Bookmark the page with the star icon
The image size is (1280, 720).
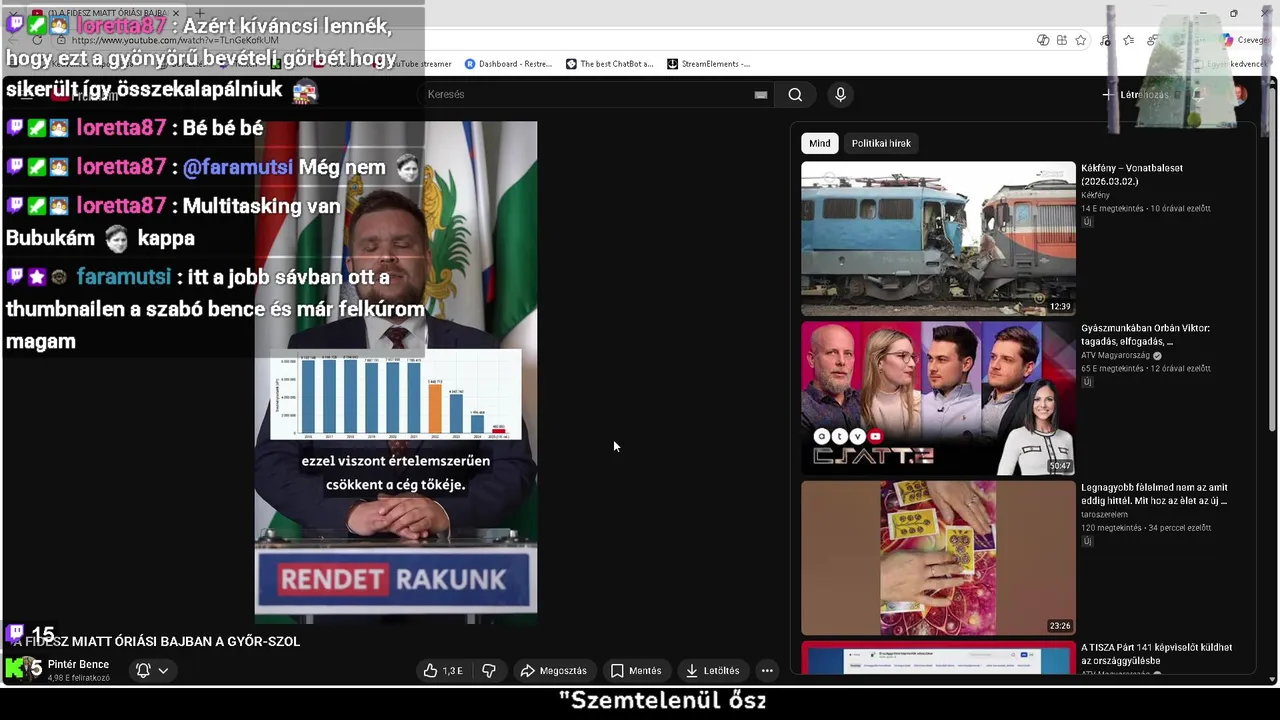(x=1081, y=40)
